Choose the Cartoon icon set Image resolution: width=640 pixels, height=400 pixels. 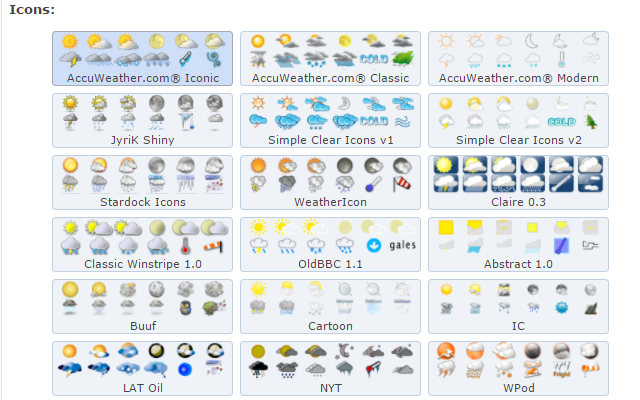click(x=330, y=307)
